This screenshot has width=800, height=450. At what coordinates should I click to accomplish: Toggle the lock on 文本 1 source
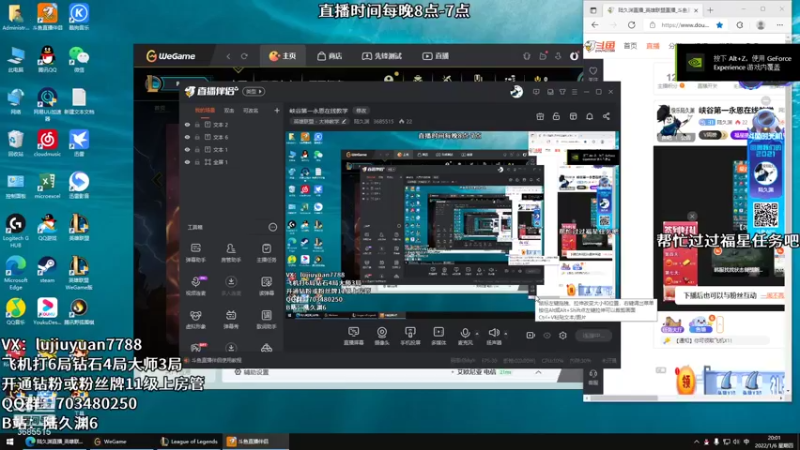click(197, 149)
